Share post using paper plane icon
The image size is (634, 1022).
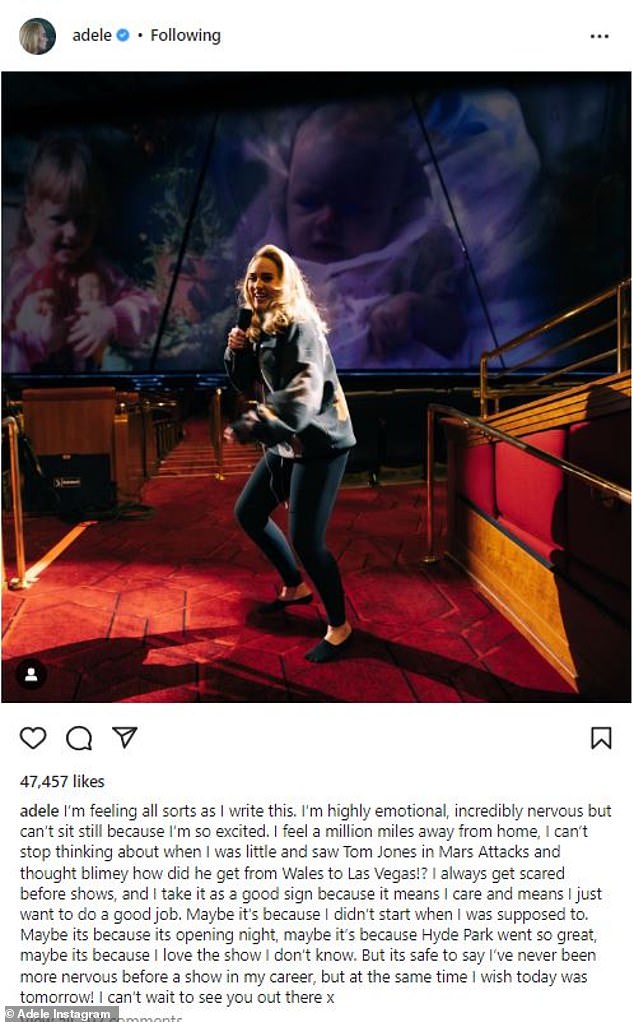(124, 738)
